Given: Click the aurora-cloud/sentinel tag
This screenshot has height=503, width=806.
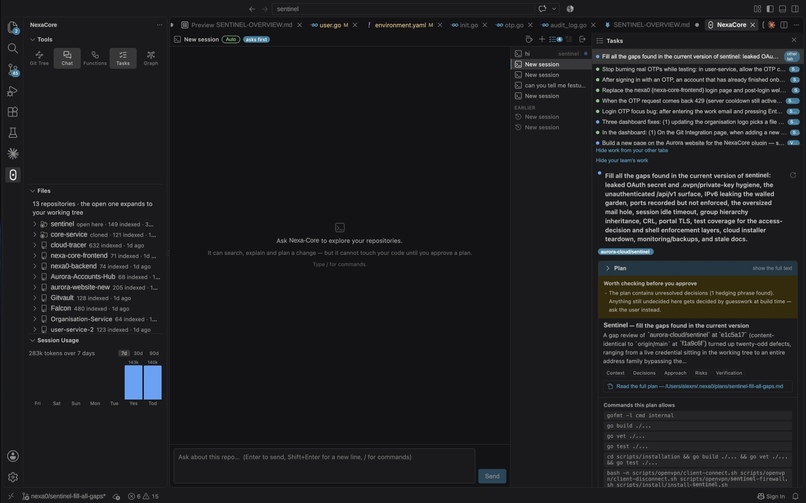Looking at the screenshot, I should coord(626,252).
